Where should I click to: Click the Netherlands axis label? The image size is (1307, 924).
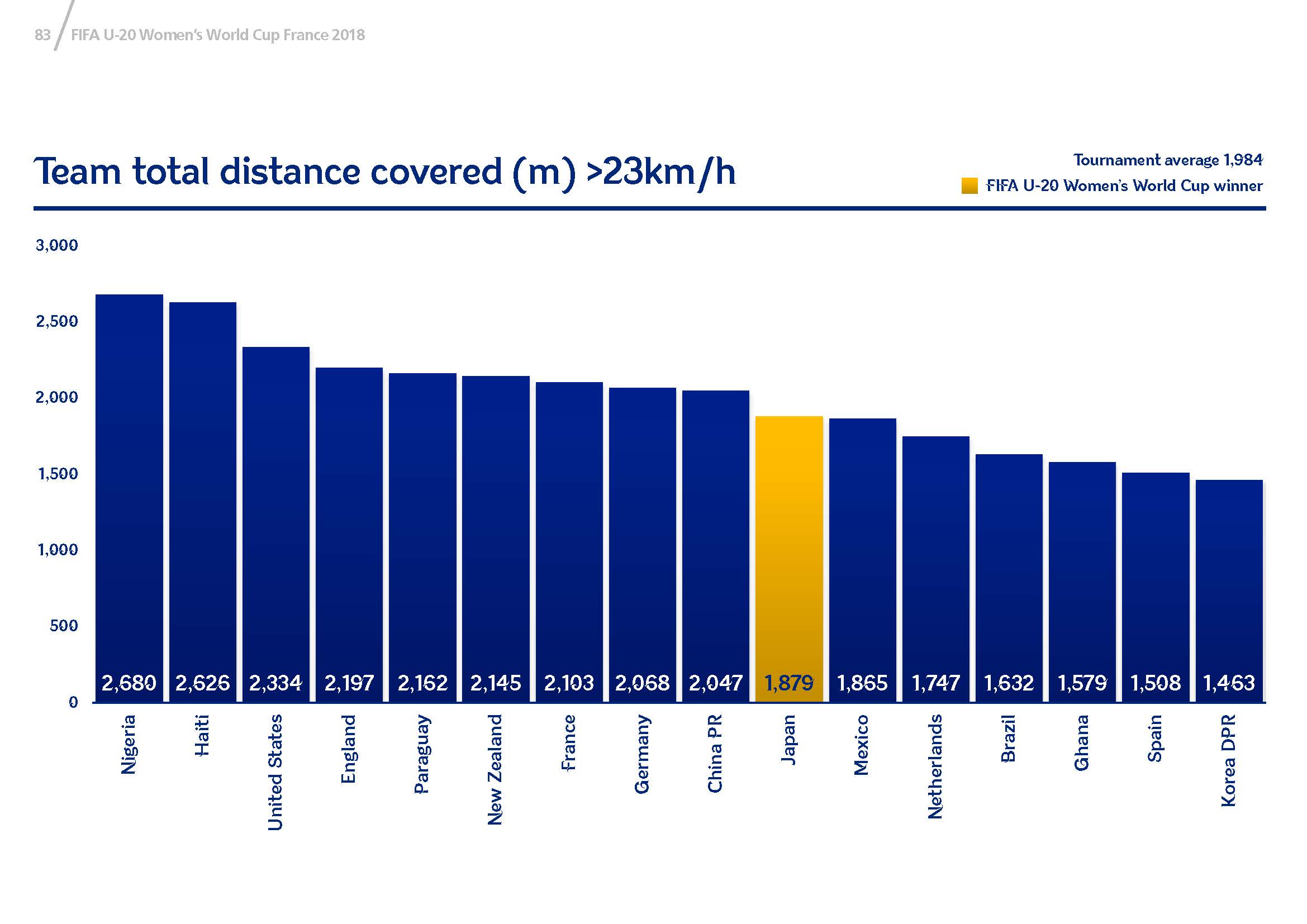tap(935, 766)
